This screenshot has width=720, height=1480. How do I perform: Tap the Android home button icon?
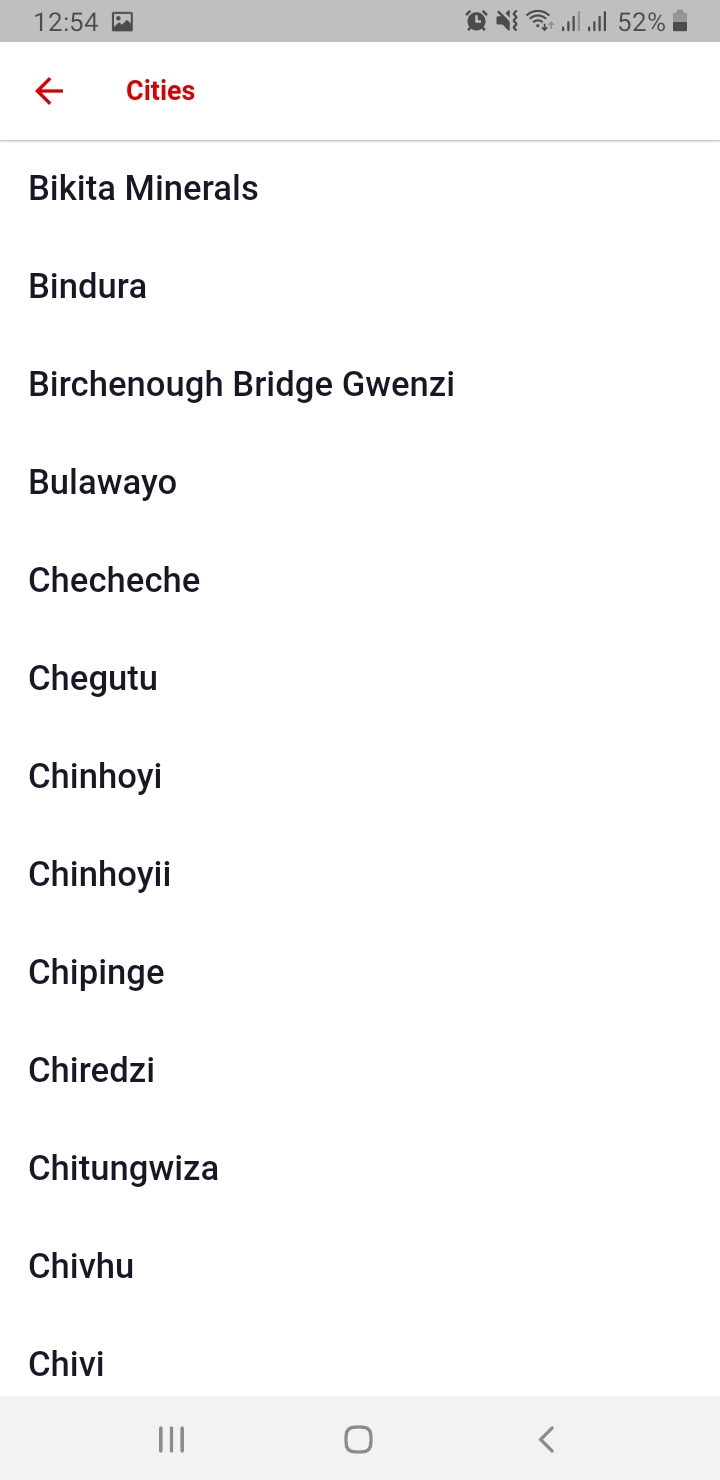pos(358,1439)
